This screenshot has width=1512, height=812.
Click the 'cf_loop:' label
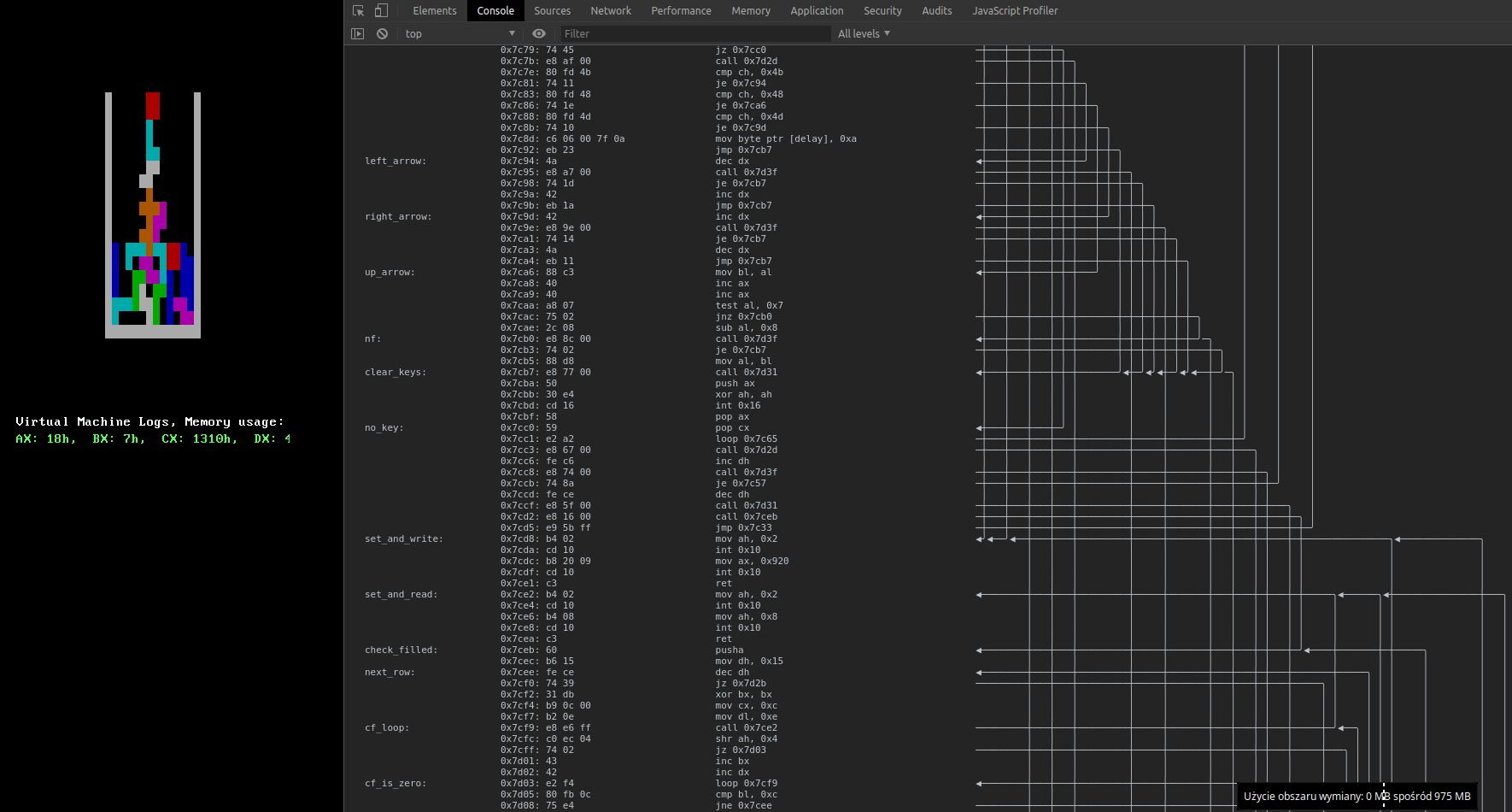(x=387, y=728)
